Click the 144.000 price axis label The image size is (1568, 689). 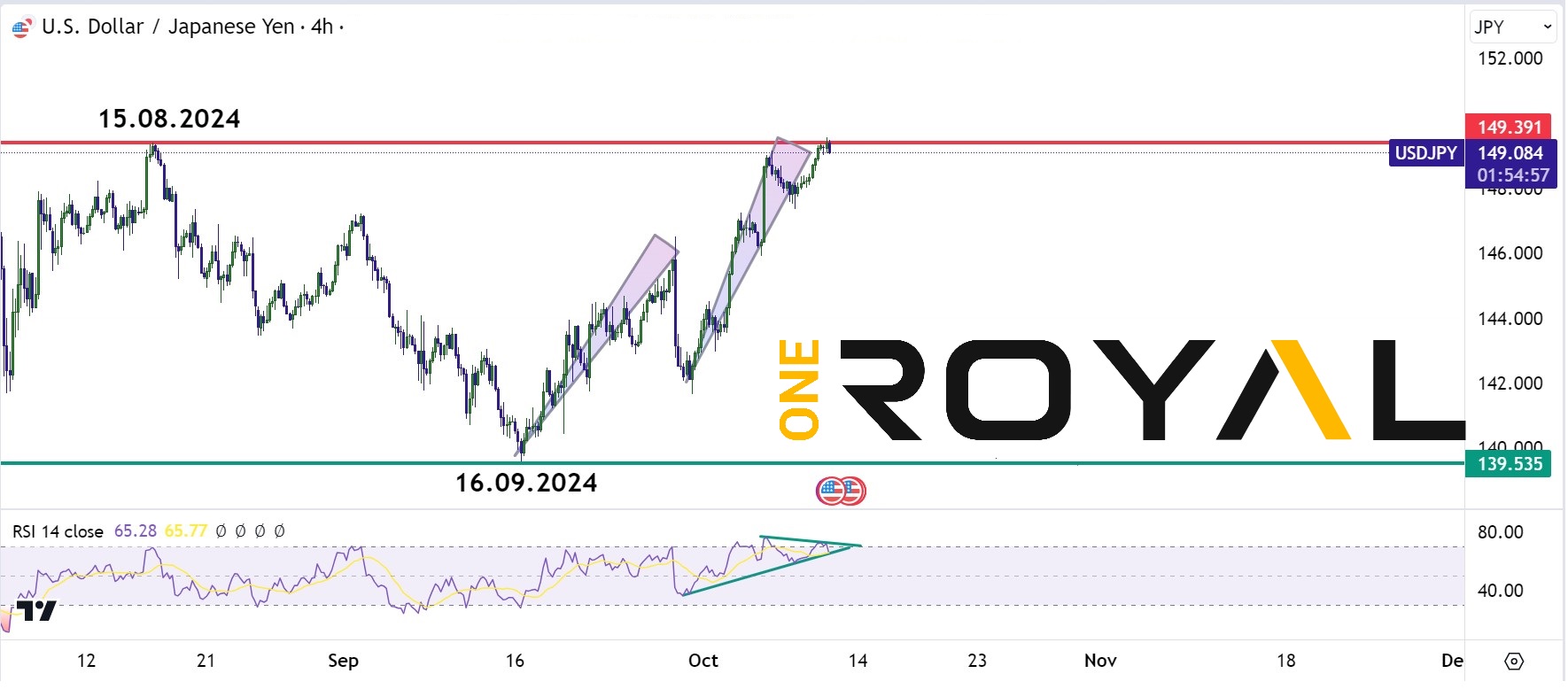(1510, 319)
